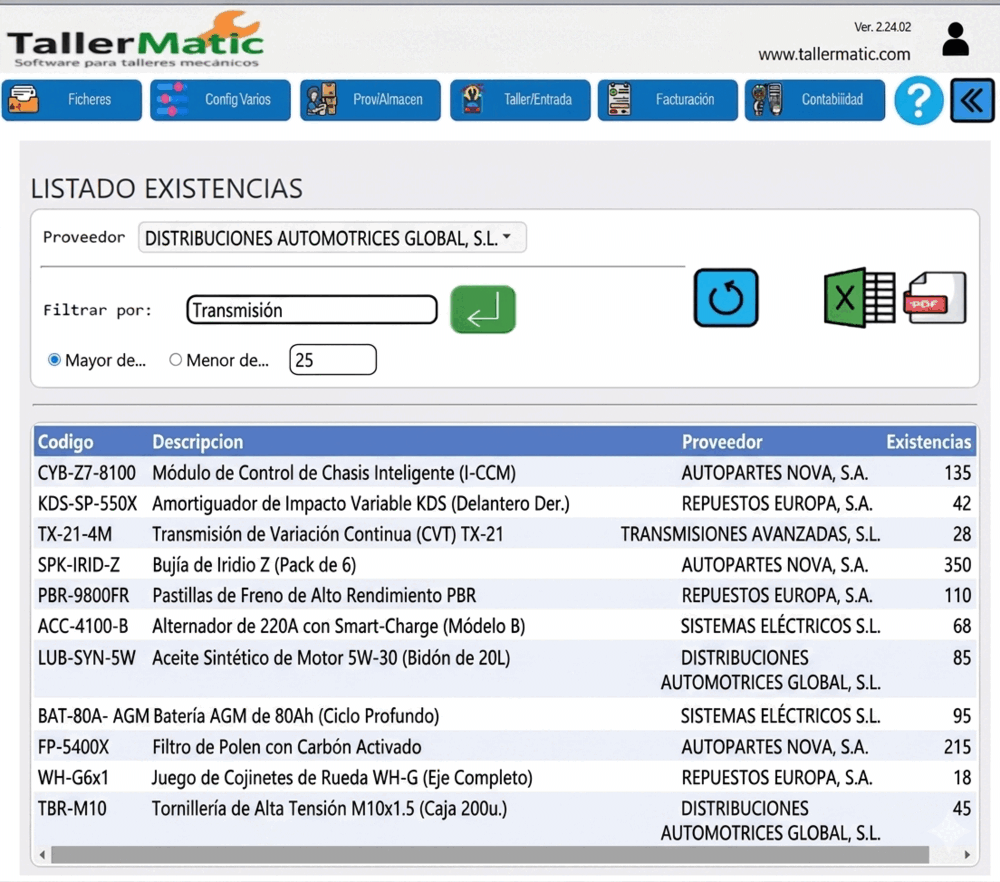The height and width of the screenshot is (882, 1000).
Task: Select the Mayor de... radio button
Action: [x=54, y=360]
